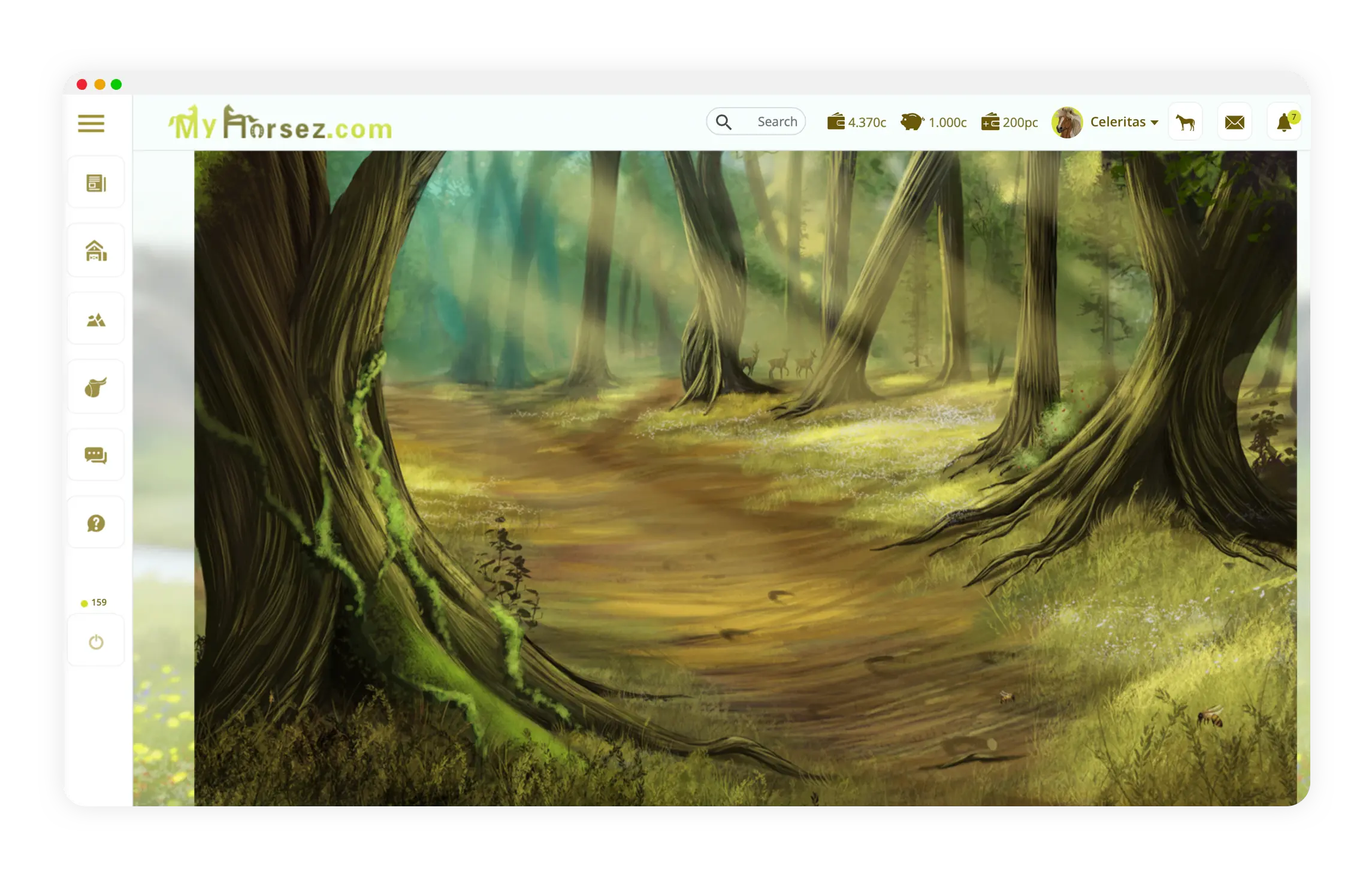Click the magnifying glass search icon
The height and width of the screenshot is (877, 1372).
click(x=724, y=121)
